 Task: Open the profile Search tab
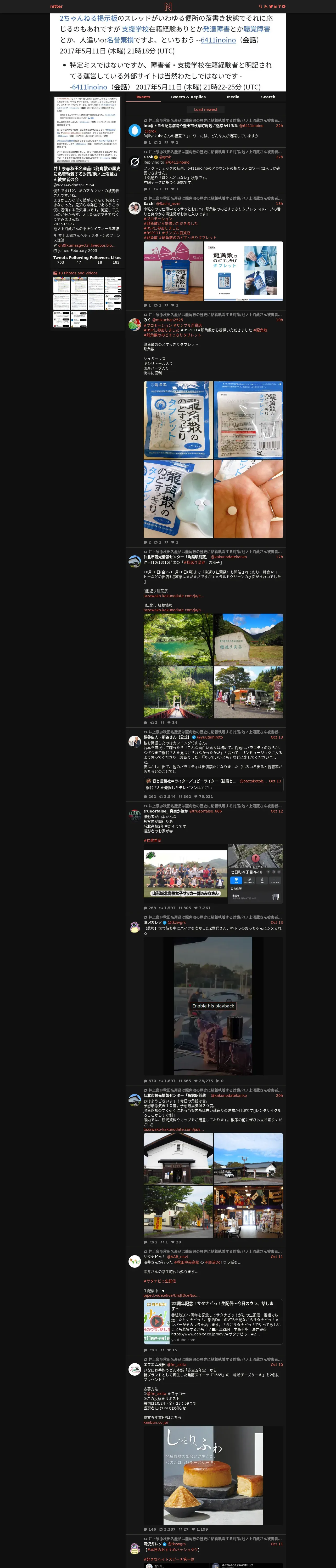pyautogui.click(x=268, y=97)
